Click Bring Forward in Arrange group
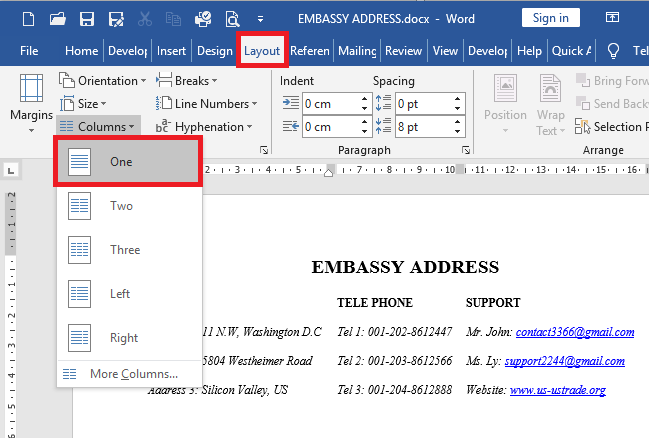649x438 pixels. 612,80
